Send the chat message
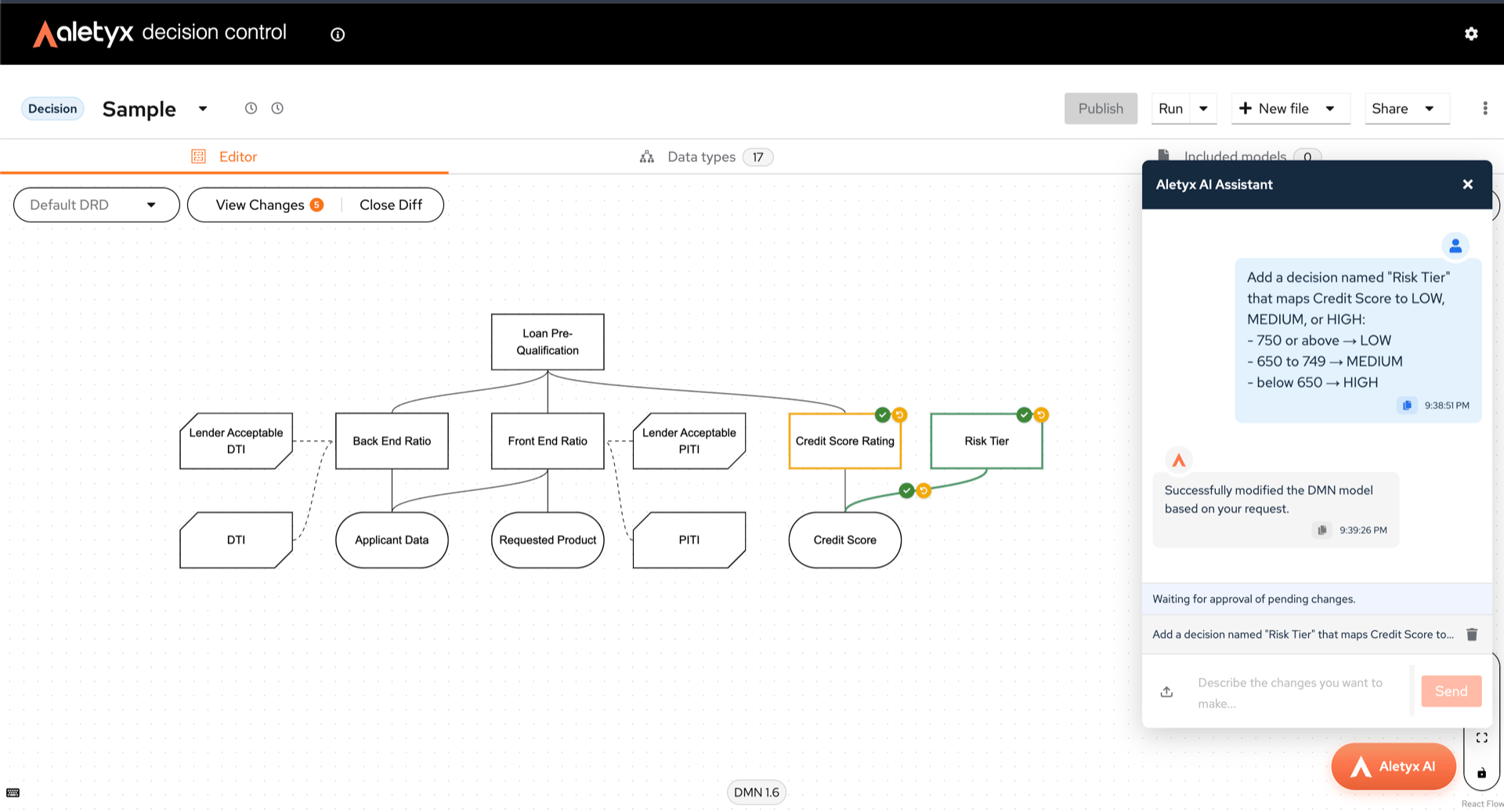Viewport: 1504px width, 812px height. (1451, 691)
